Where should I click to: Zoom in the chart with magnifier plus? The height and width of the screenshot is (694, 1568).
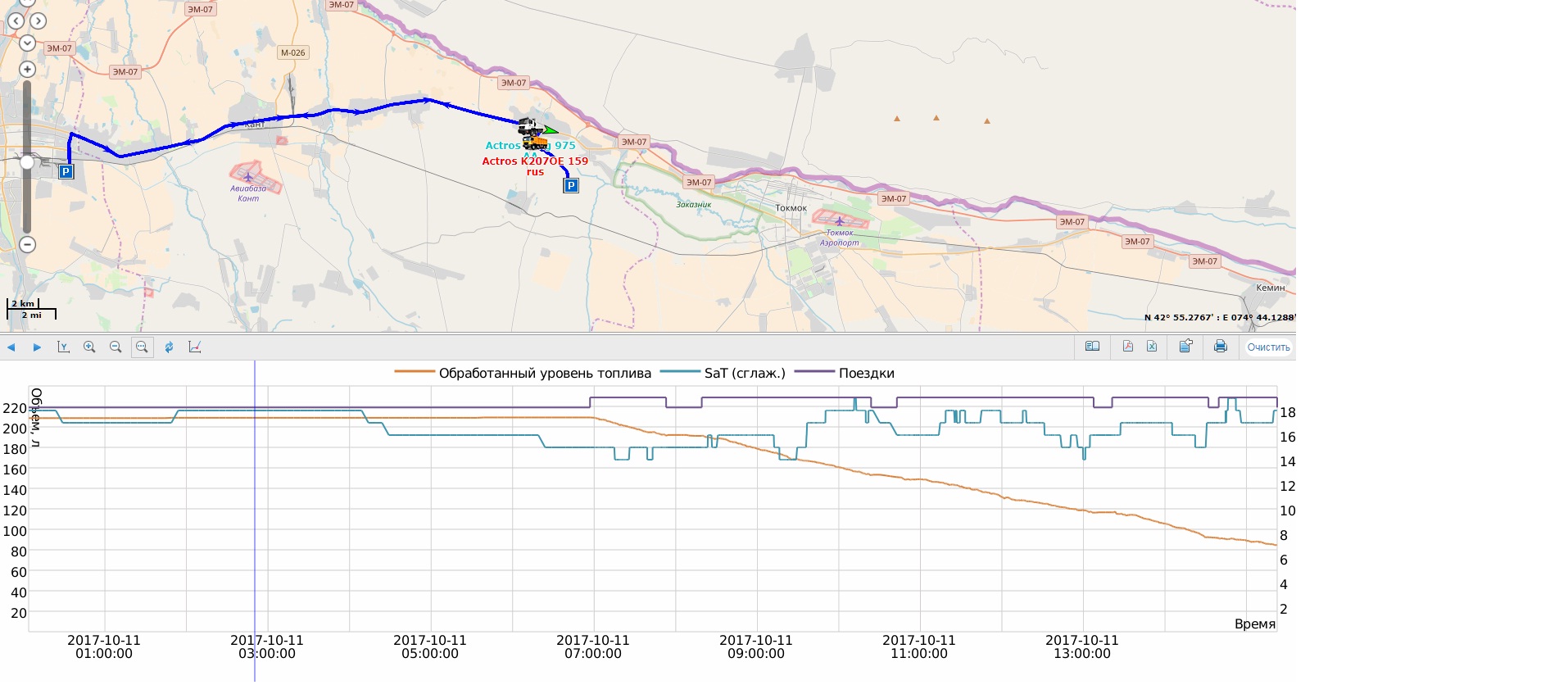tap(89, 347)
